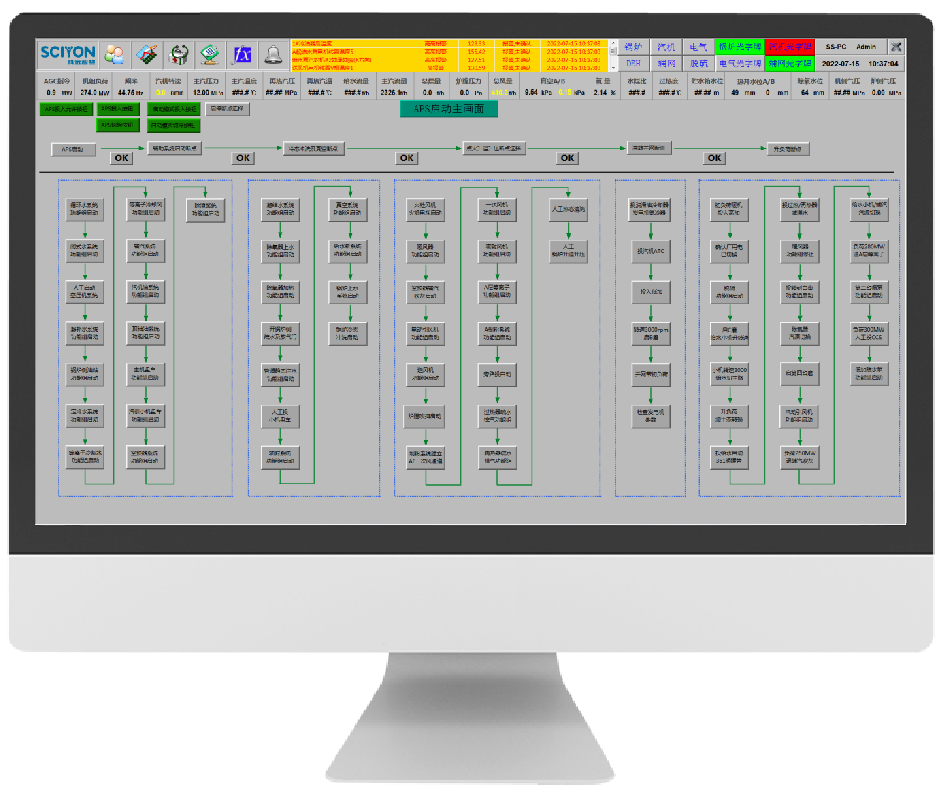Open the fx function icon
Image resolution: width=946 pixels, height=805 pixels.
click(x=241, y=54)
